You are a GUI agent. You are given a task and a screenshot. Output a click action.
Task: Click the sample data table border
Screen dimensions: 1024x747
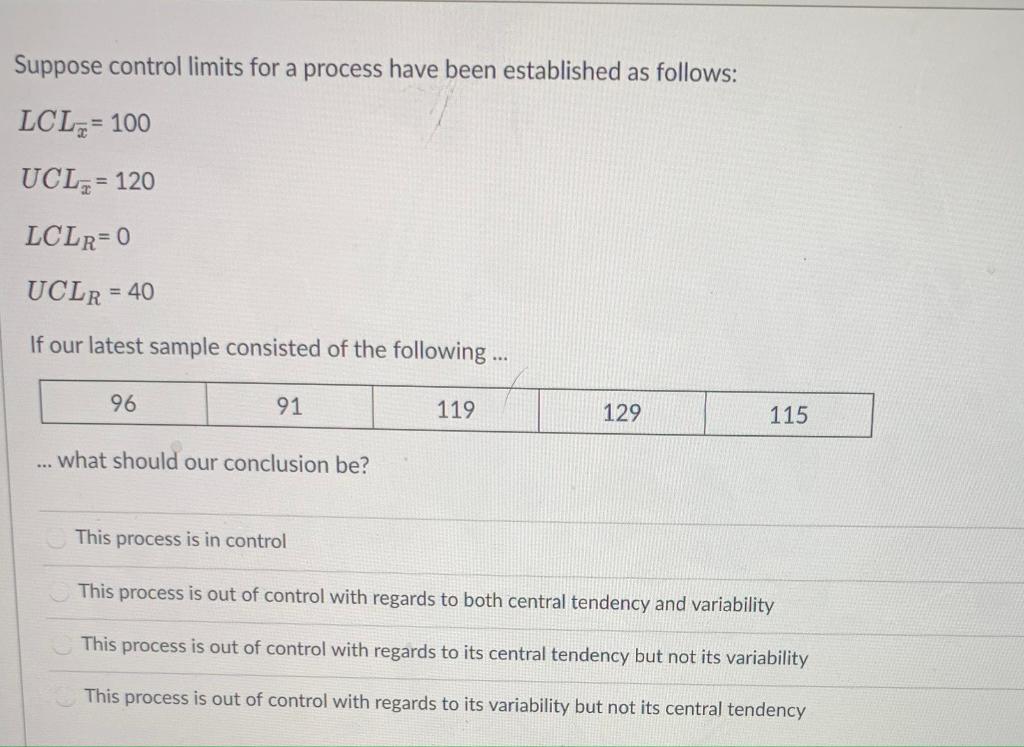[456, 383]
